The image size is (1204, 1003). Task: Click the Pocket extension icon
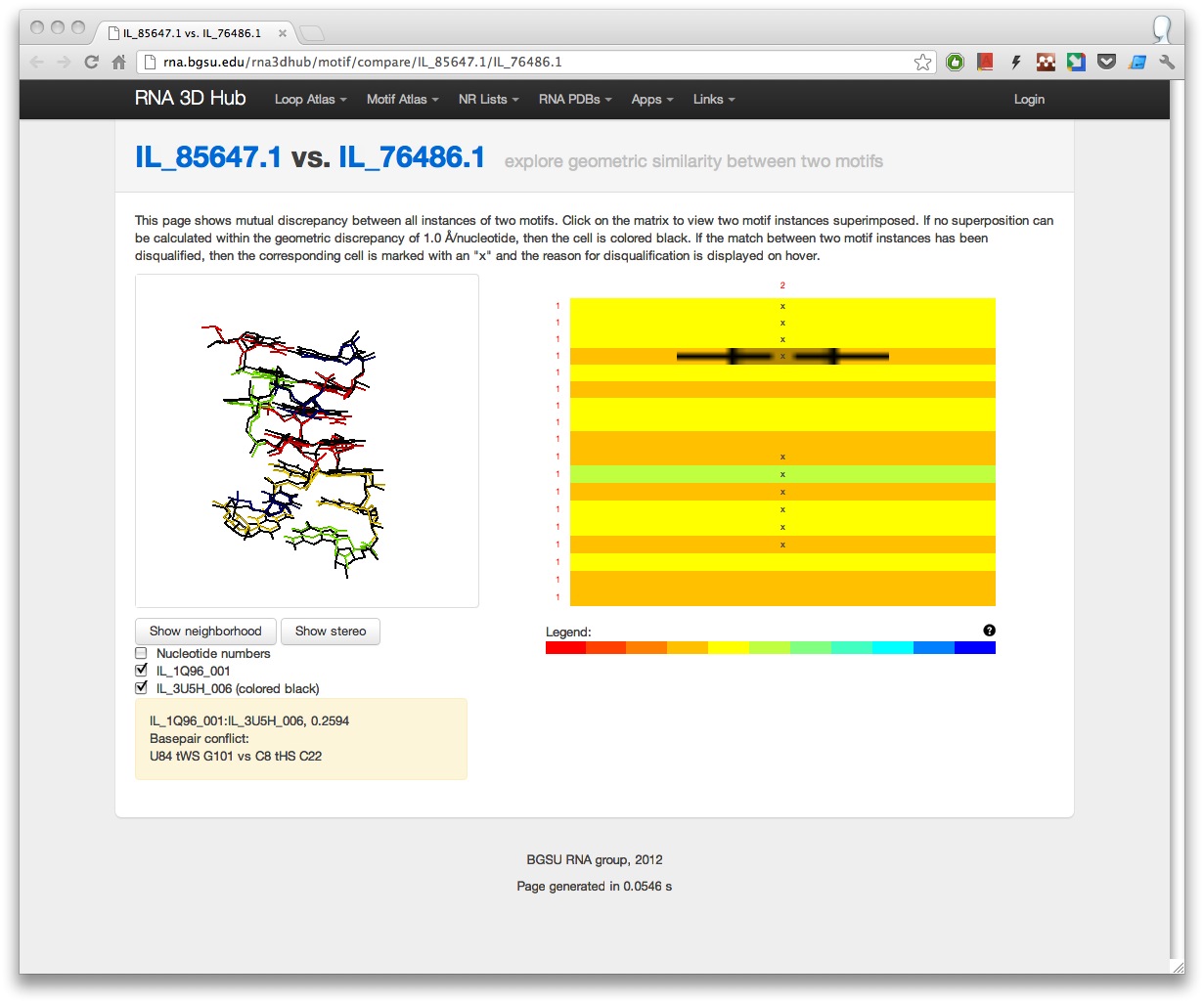1106,63
